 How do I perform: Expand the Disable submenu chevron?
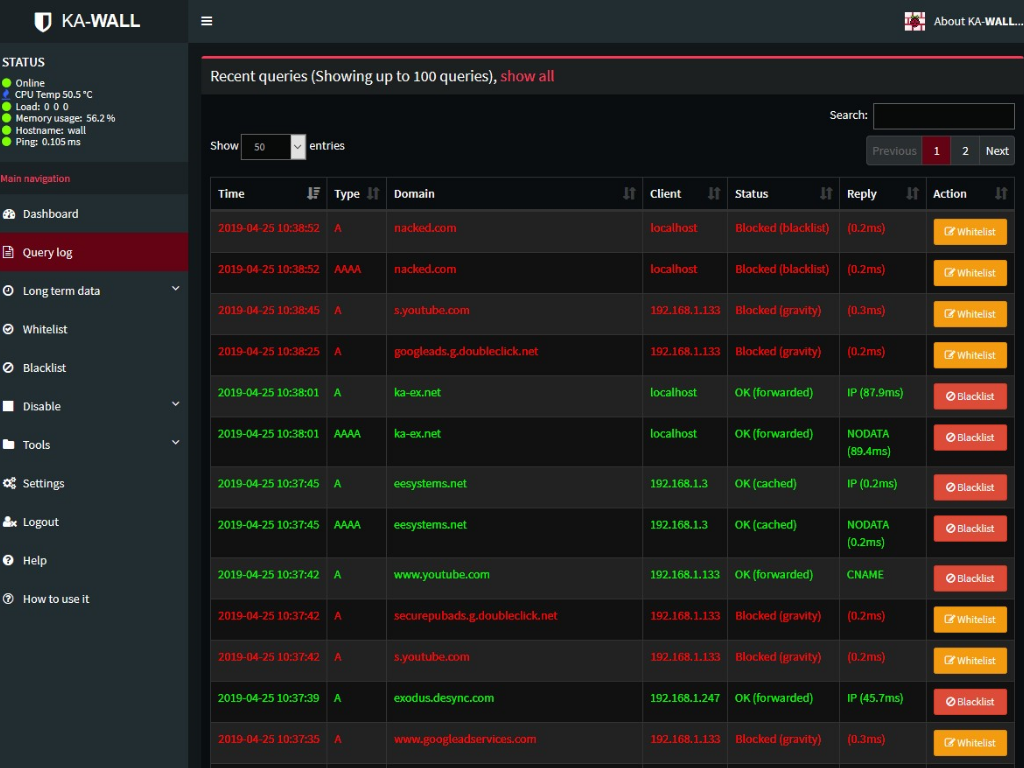(175, 404)
